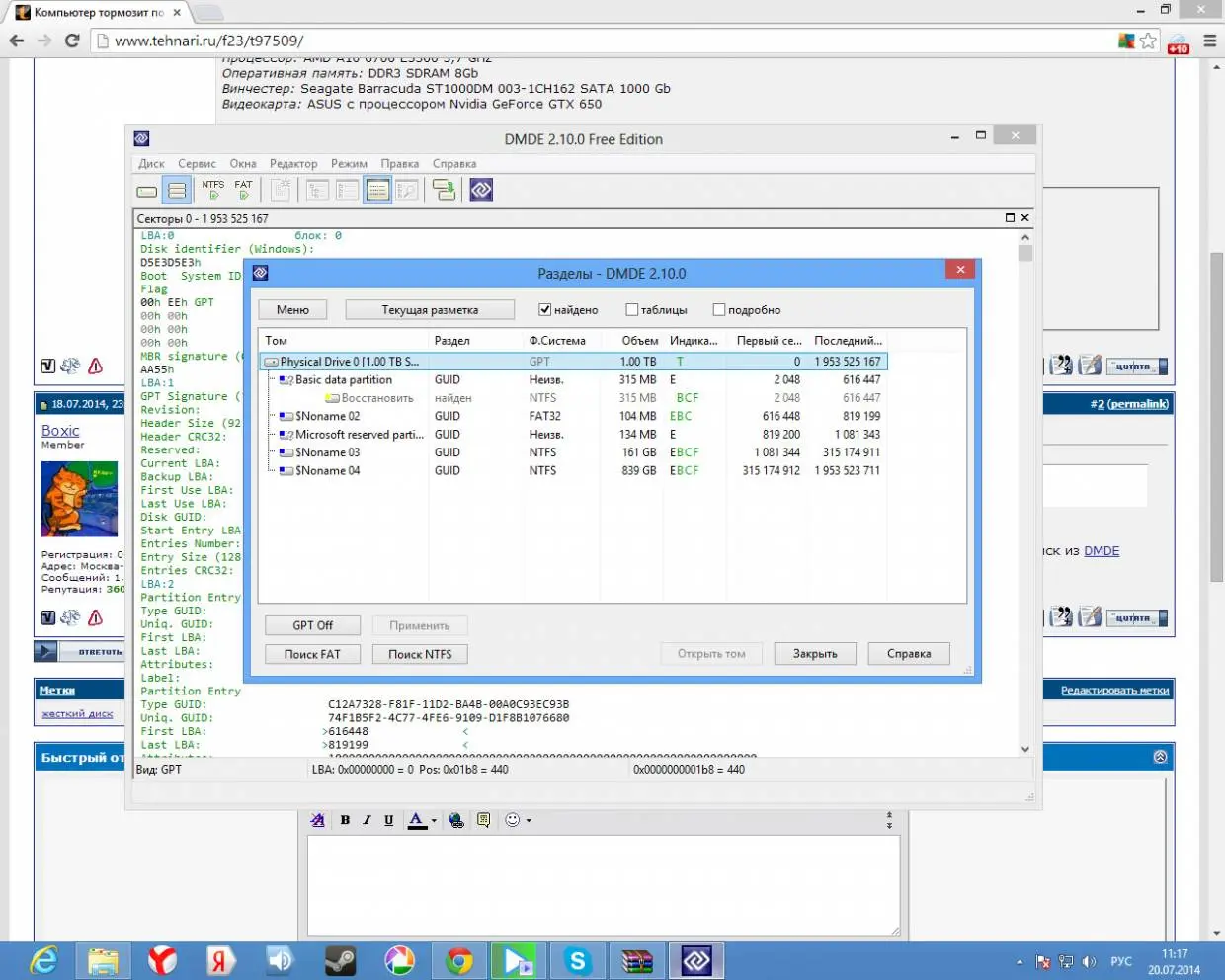Viewport: 1225px width, 980px height.
Task: Open the 'Меню' dropdown in partitions dialog
Action: click(x=292, y=310)
